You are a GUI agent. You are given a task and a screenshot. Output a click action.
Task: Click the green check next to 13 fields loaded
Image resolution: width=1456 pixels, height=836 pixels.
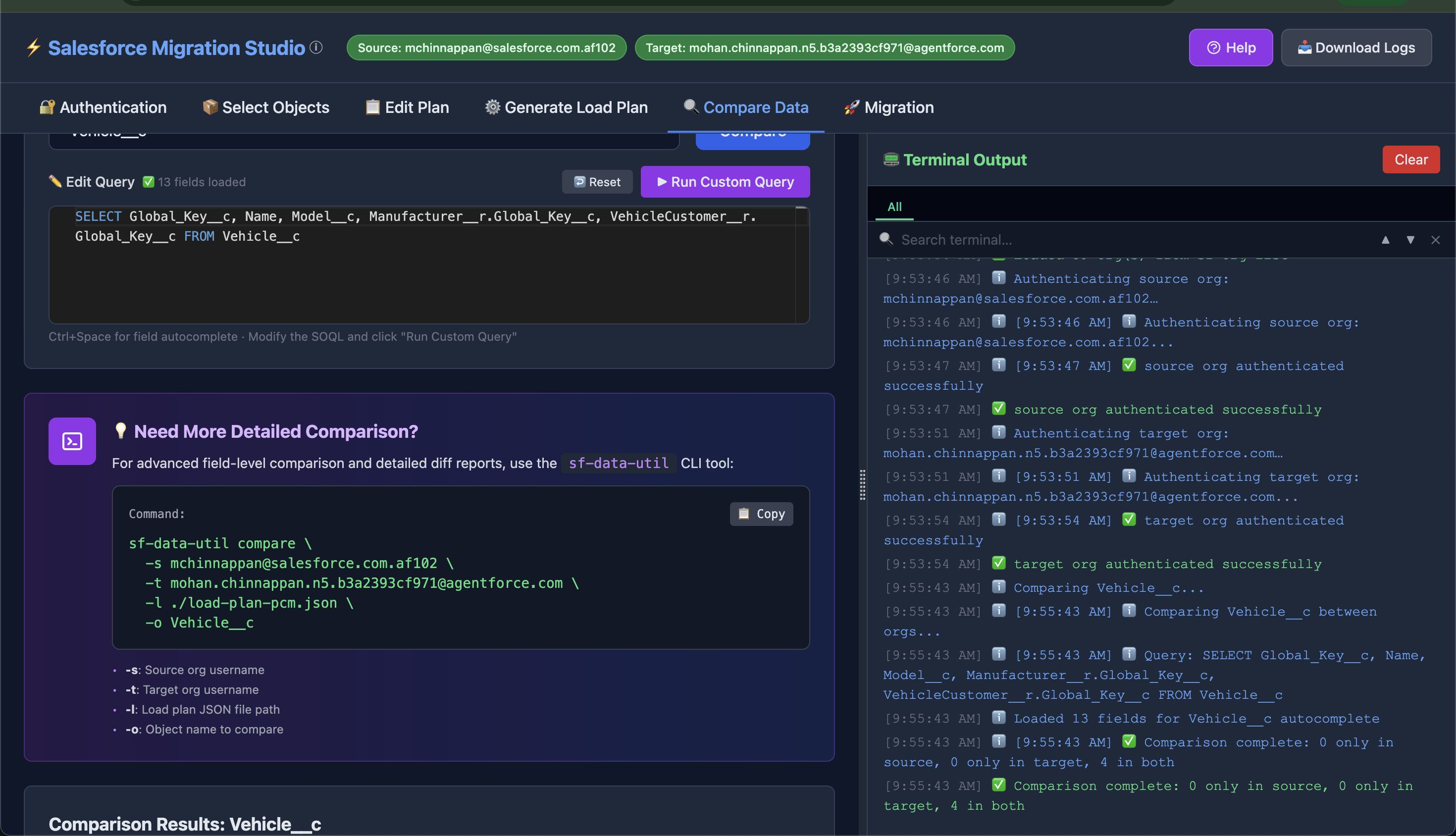tap(148, 182)
